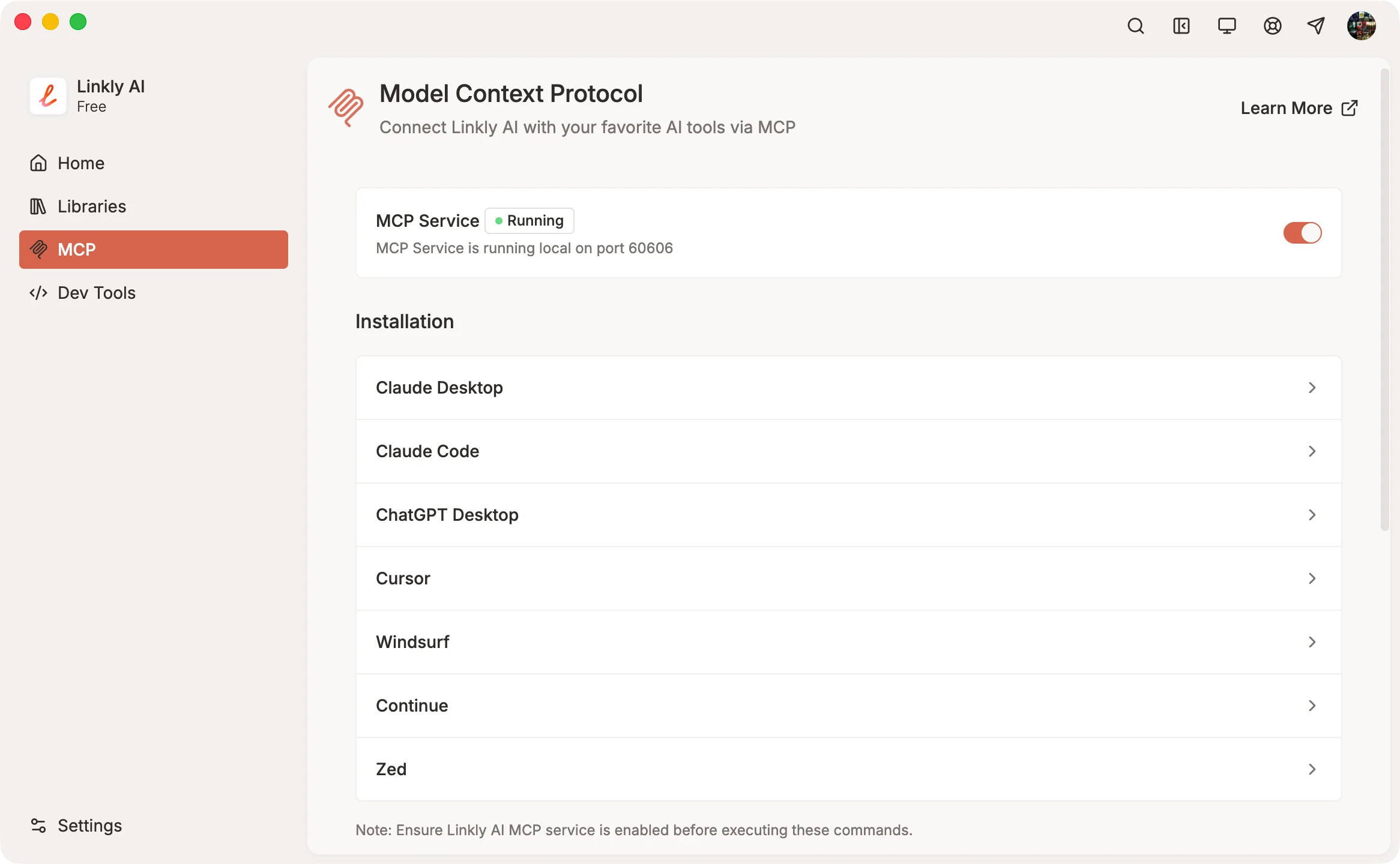Click the send/share paper plane icon
1400x864 pixels.
tap(1316, 26)
